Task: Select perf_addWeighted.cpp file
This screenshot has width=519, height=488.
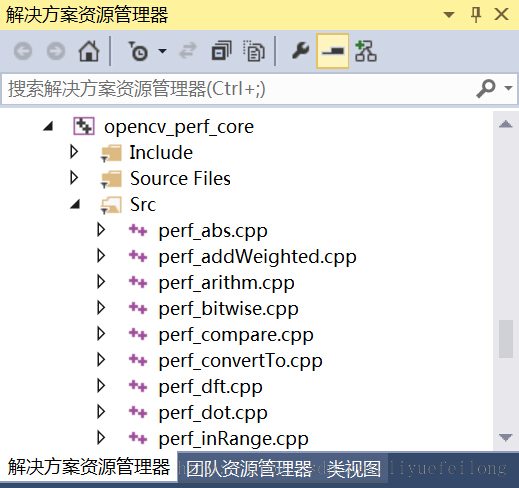Action: tap(257, 257)
